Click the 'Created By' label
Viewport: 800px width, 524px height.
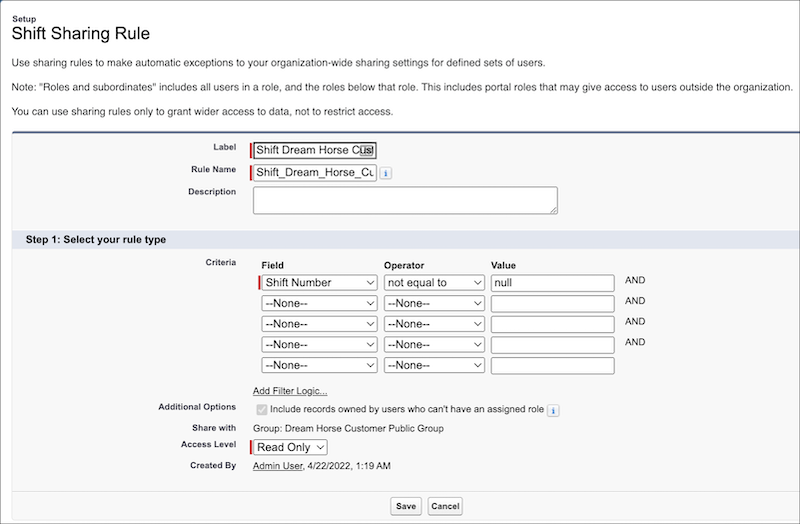(213, 465)
